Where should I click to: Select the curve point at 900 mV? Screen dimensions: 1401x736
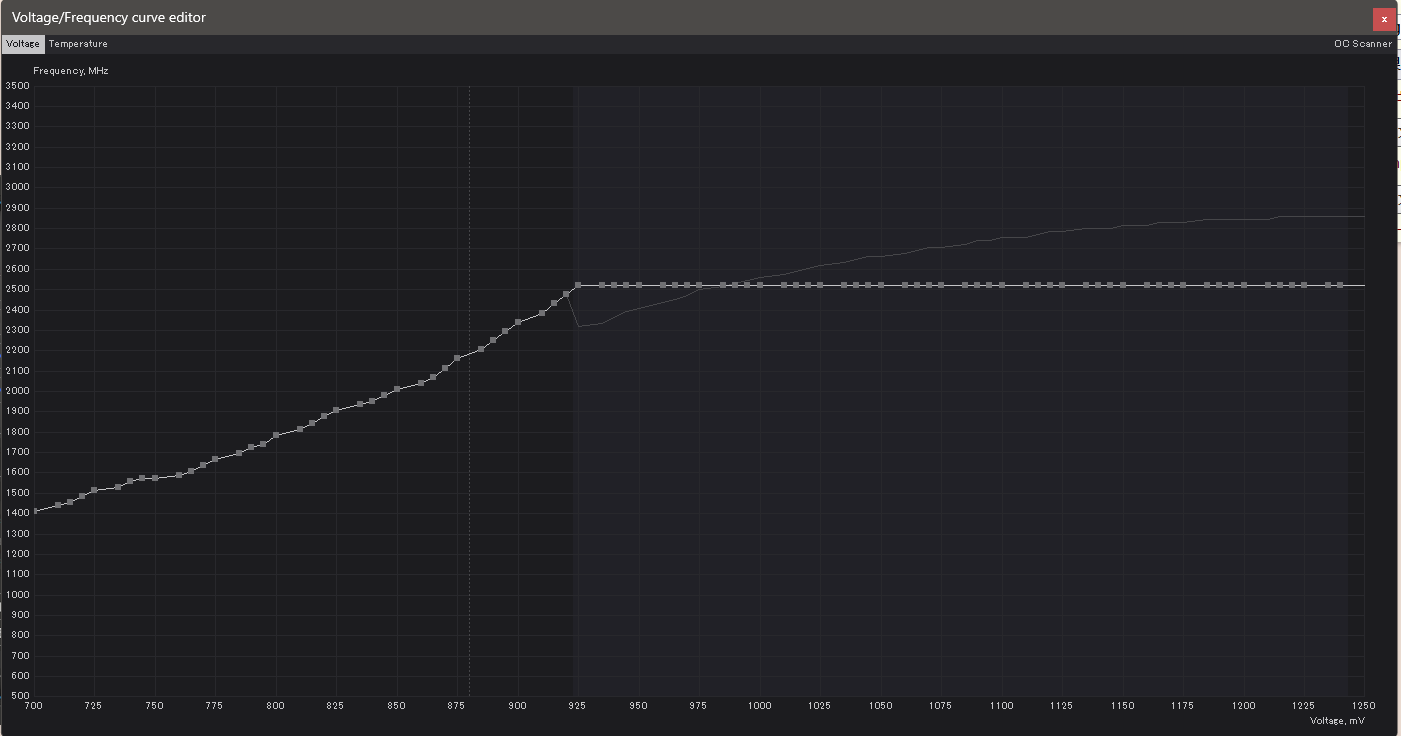point(518,322)
